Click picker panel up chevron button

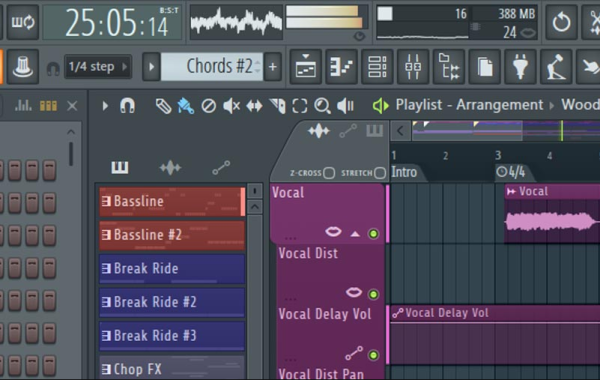pos(255,207)
